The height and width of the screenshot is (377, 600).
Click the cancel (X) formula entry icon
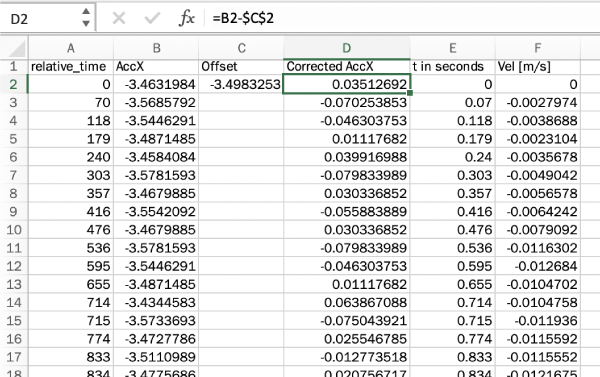[x=119, y=18]
